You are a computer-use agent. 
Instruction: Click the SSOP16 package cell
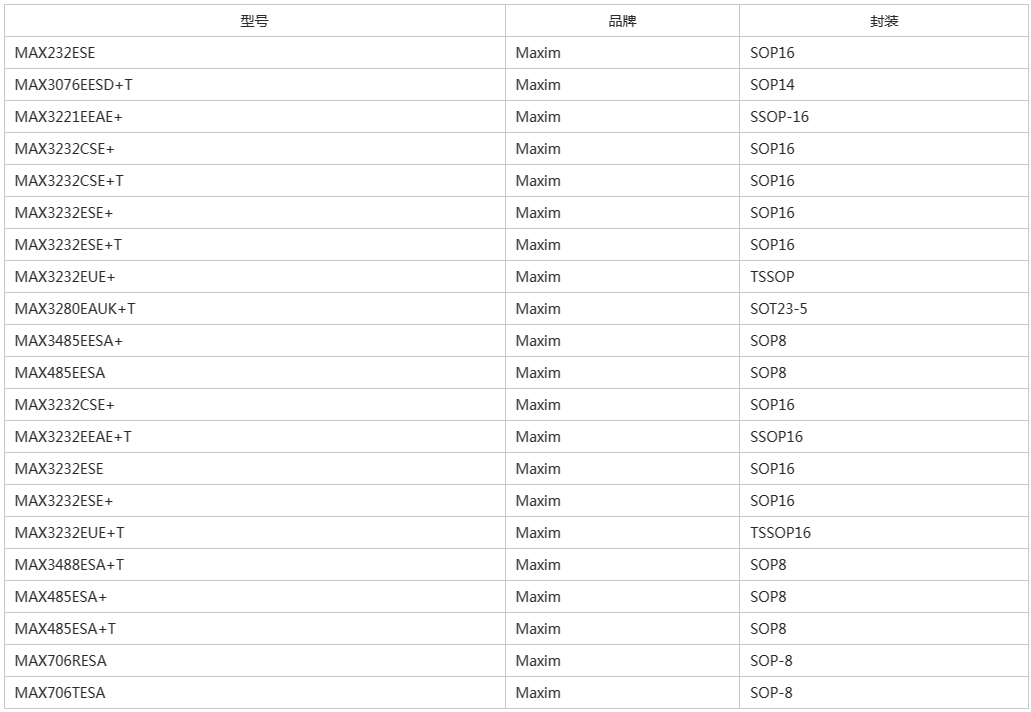(x=884, y=437)
